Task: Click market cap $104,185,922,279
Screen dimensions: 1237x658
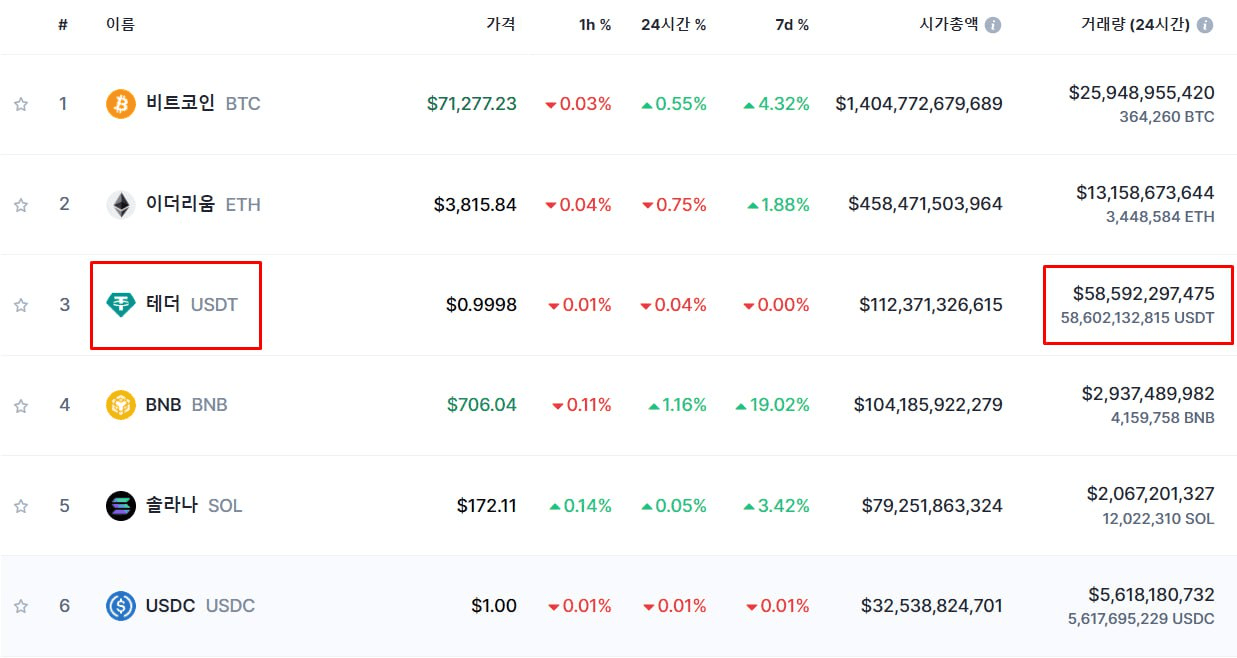Action: (x=928, y=405)
